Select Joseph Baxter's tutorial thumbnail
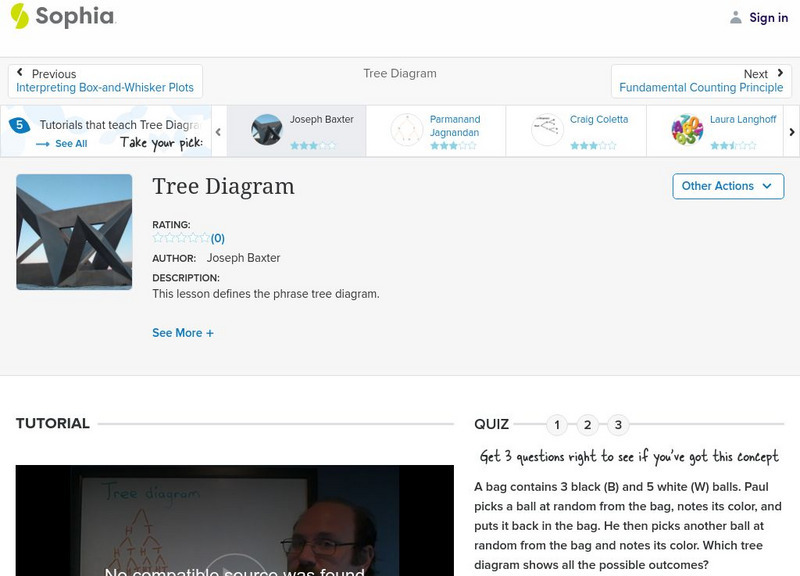 pyautogui.click(x=265, y=131)
